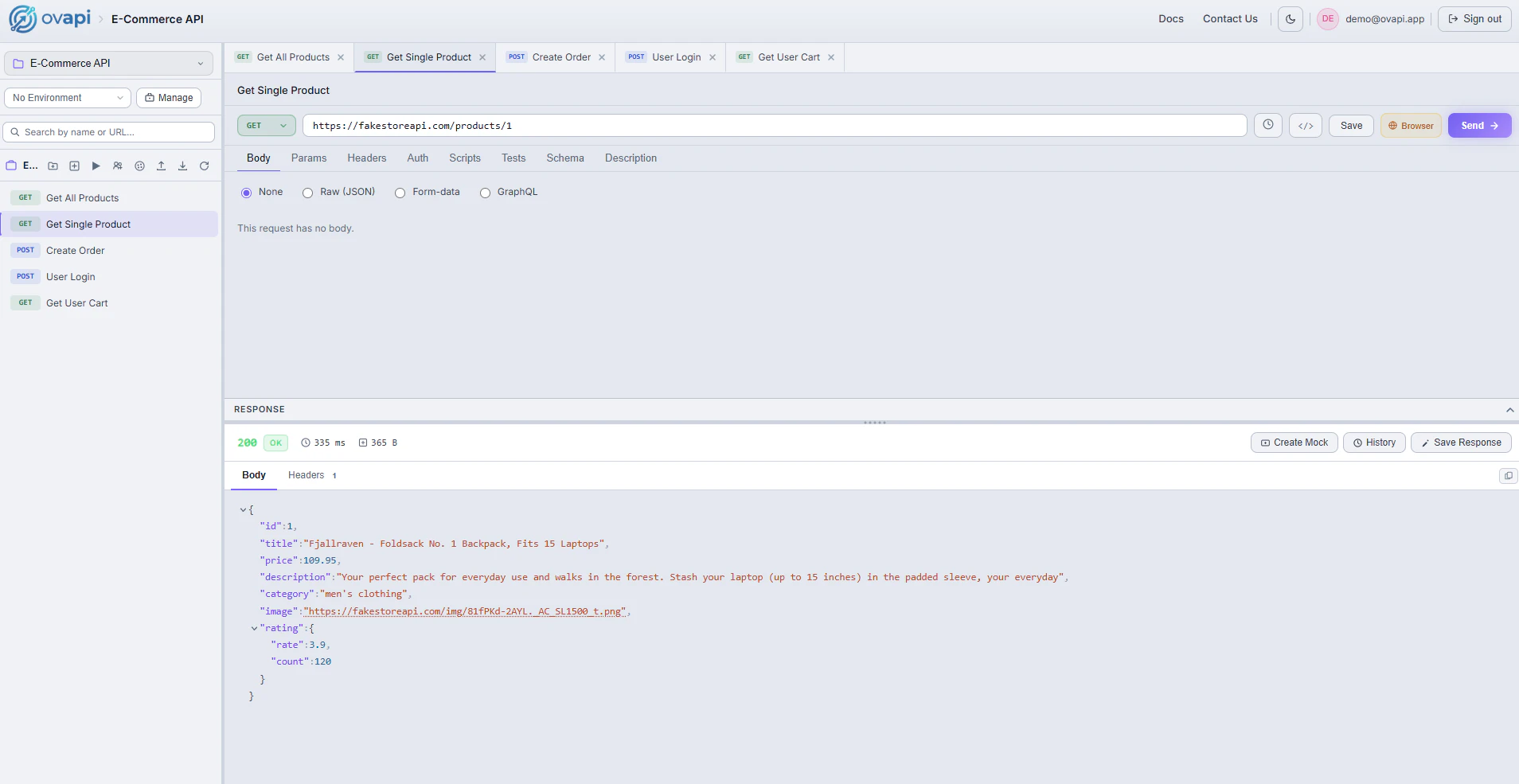The width and height of the screenshot is (1519, 784).
Task: Open the GET method dropdown
Action: point(266,125)
